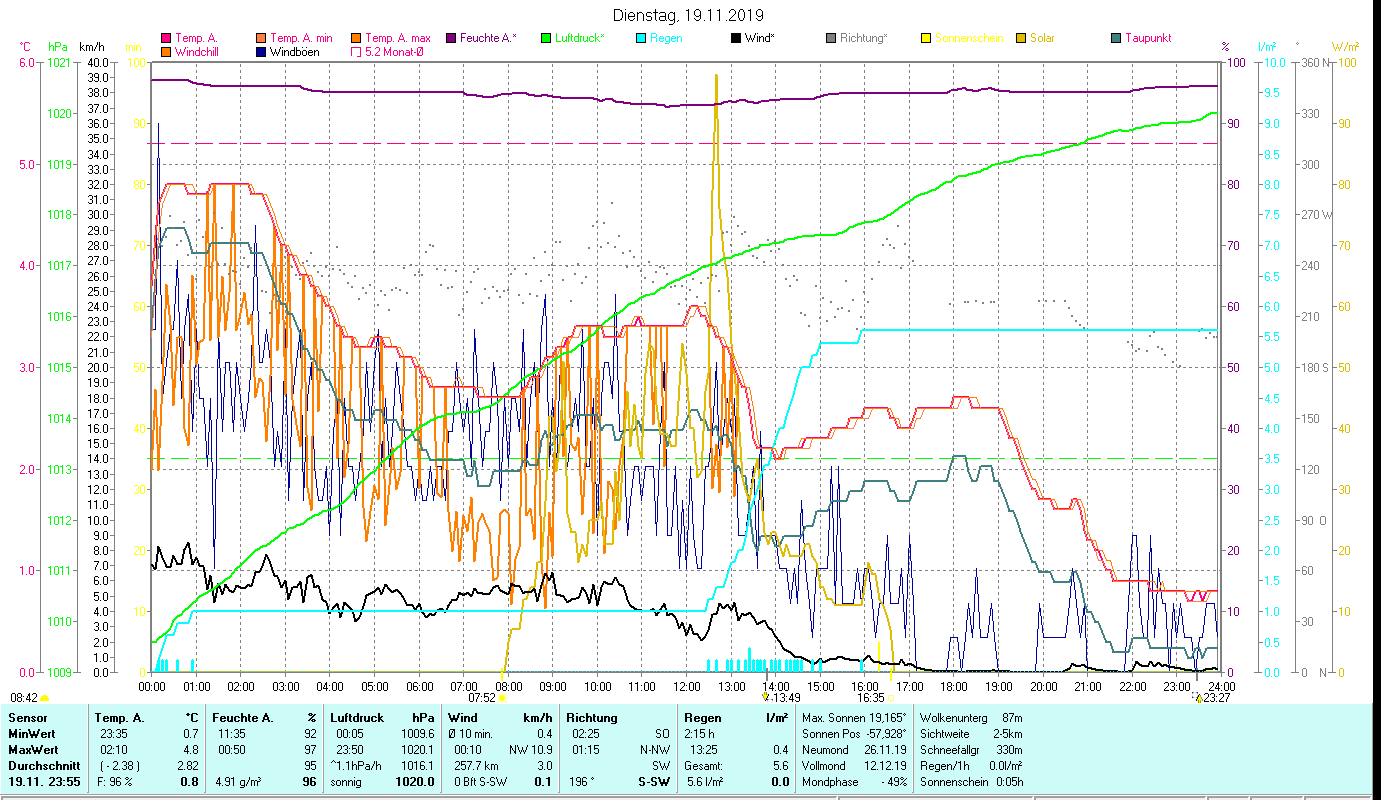Click the gray Richtung color square

[x=831, y=39]
